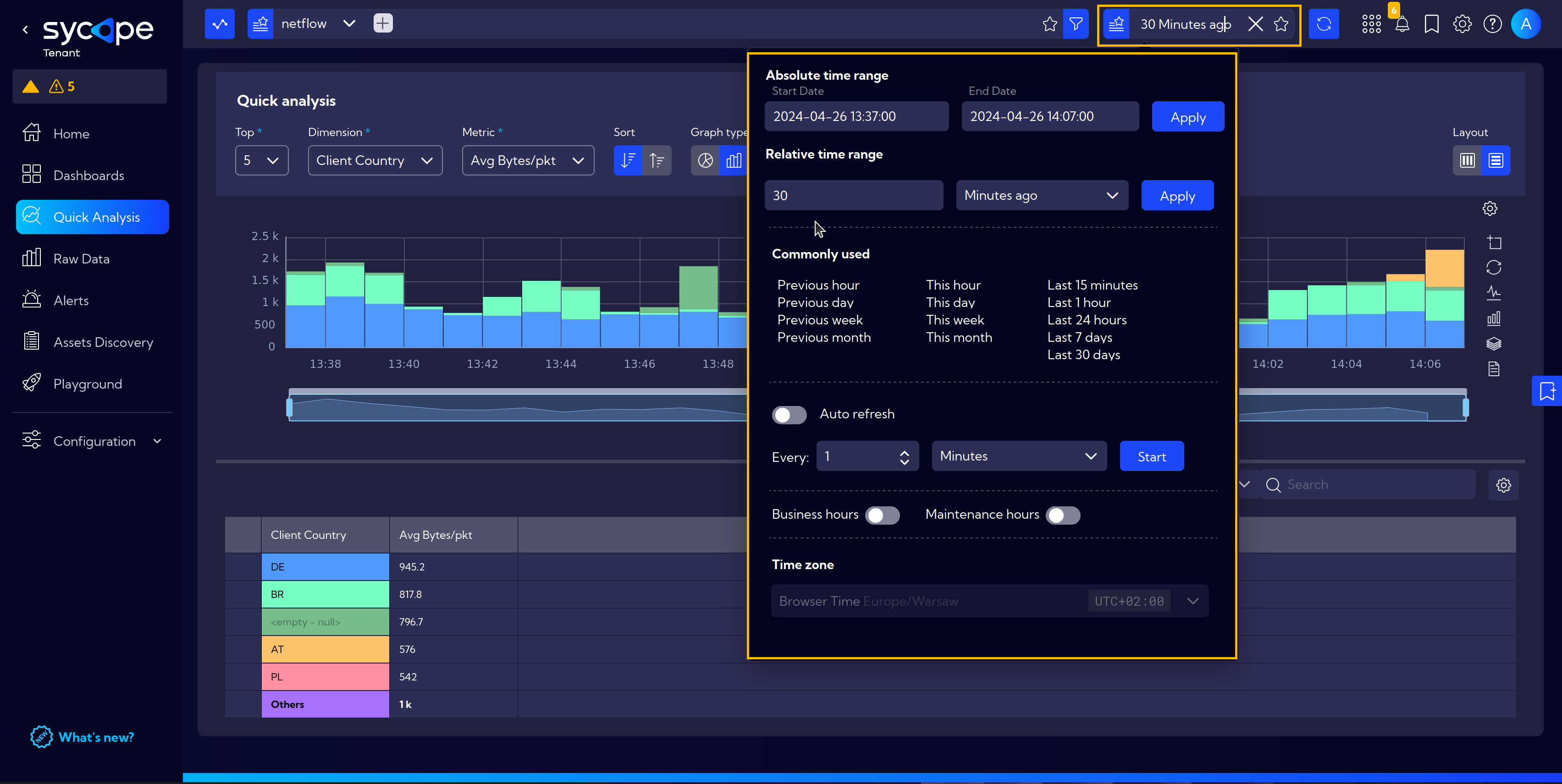Open table settings gear next to Search
Viewport: 1562px width, 784px height.
(1503, 485)
